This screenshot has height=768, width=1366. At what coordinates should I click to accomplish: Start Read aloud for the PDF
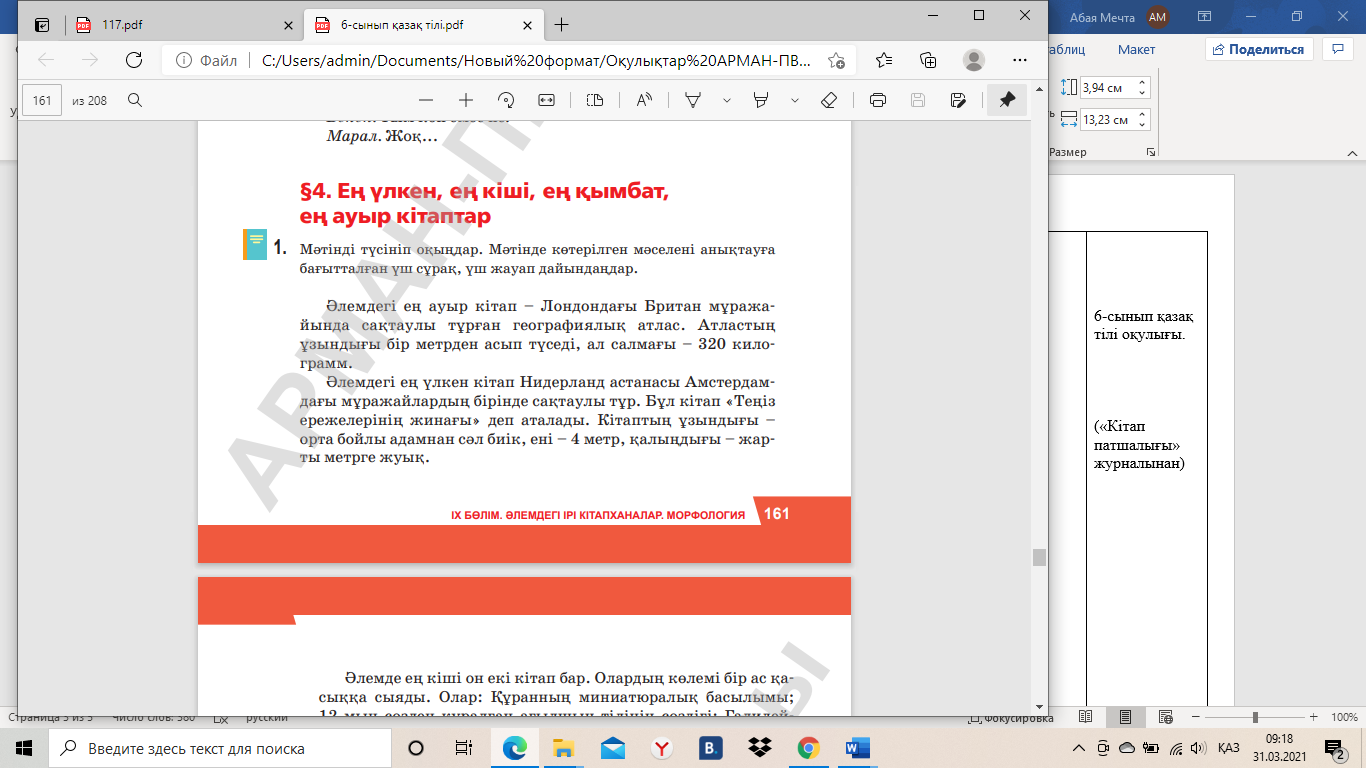643,100
